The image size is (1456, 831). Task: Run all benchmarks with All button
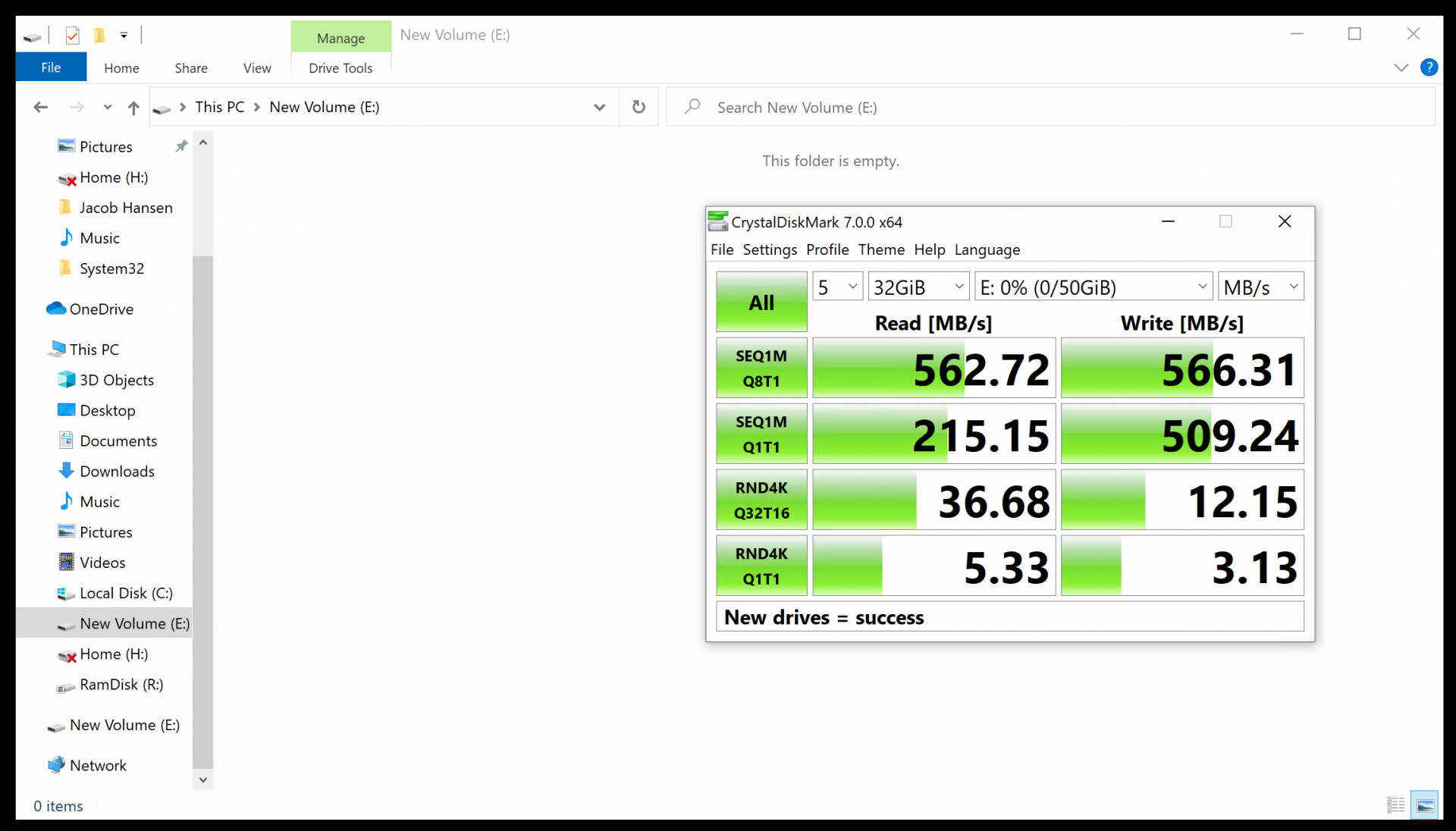pos(761,302)
